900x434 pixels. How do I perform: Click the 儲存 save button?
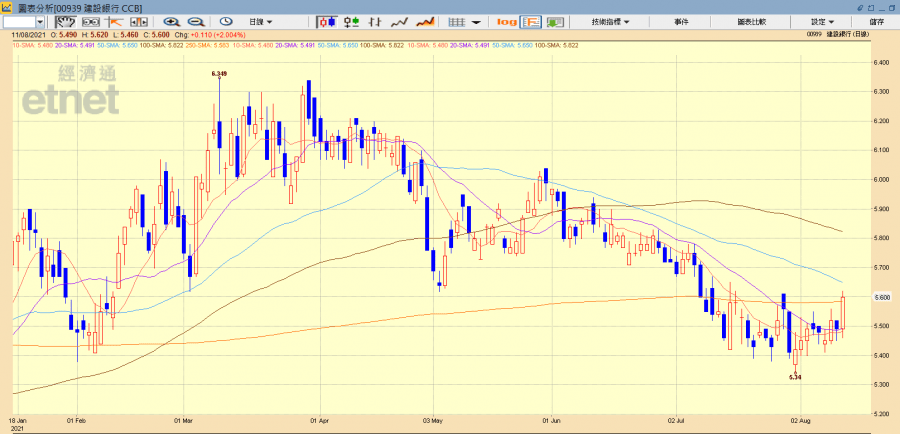point(876,21)
